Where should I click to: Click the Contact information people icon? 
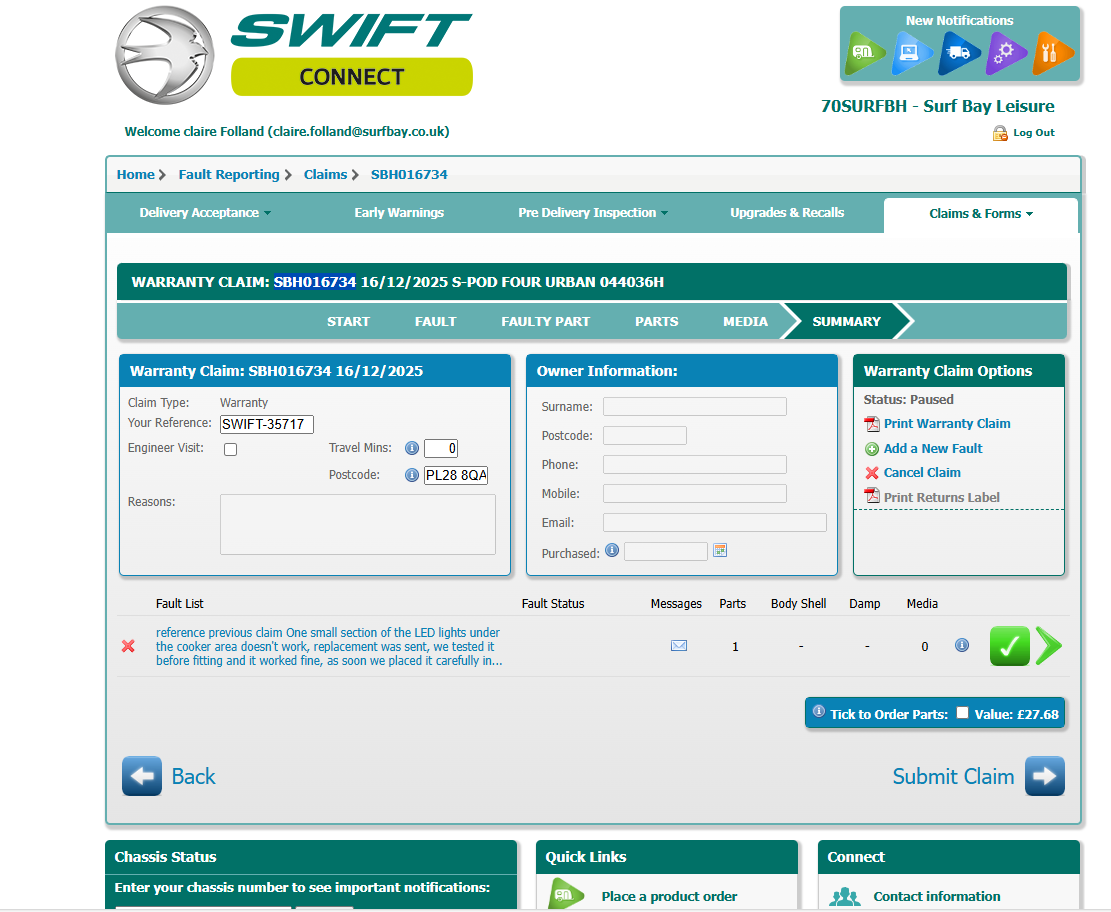845,897
